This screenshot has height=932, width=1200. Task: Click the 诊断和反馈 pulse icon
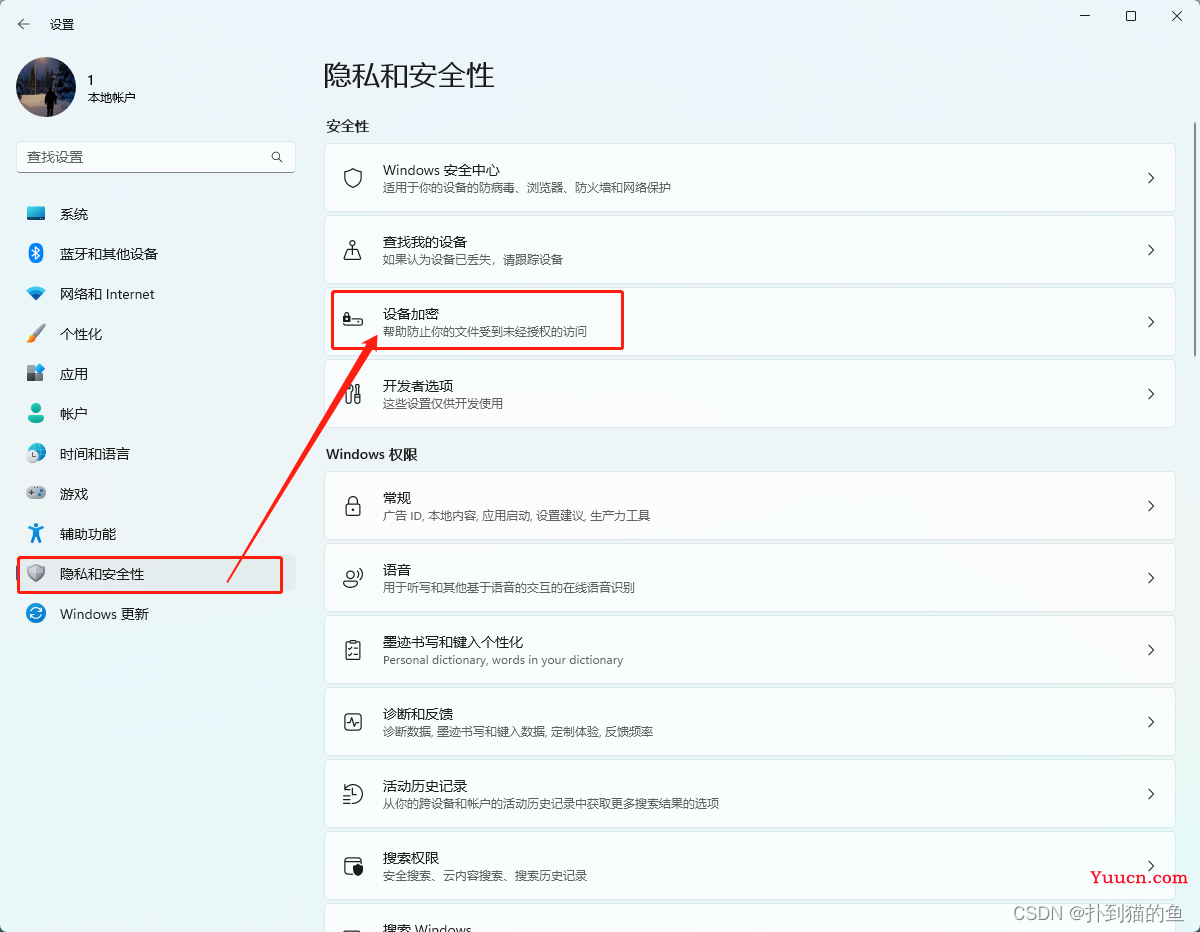point(353,722)
